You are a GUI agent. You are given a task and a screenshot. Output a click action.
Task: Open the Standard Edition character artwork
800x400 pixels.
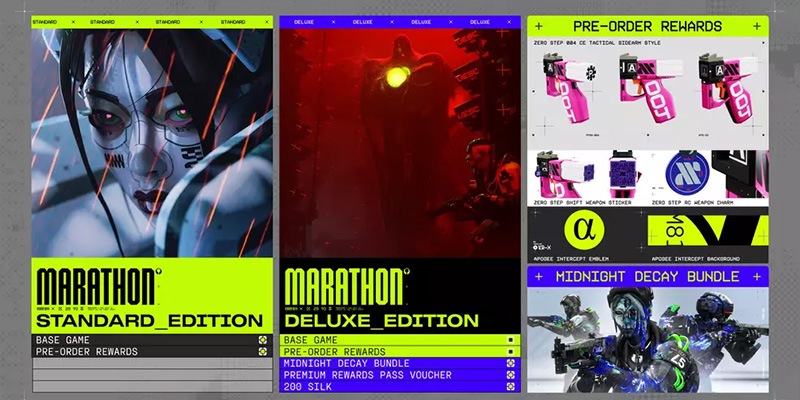coord(152,143)
